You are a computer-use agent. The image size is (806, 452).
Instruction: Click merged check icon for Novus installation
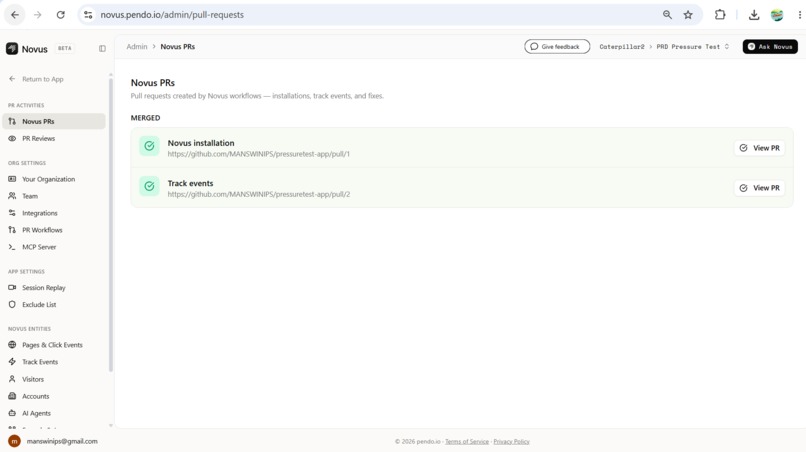tap(149, 146)
